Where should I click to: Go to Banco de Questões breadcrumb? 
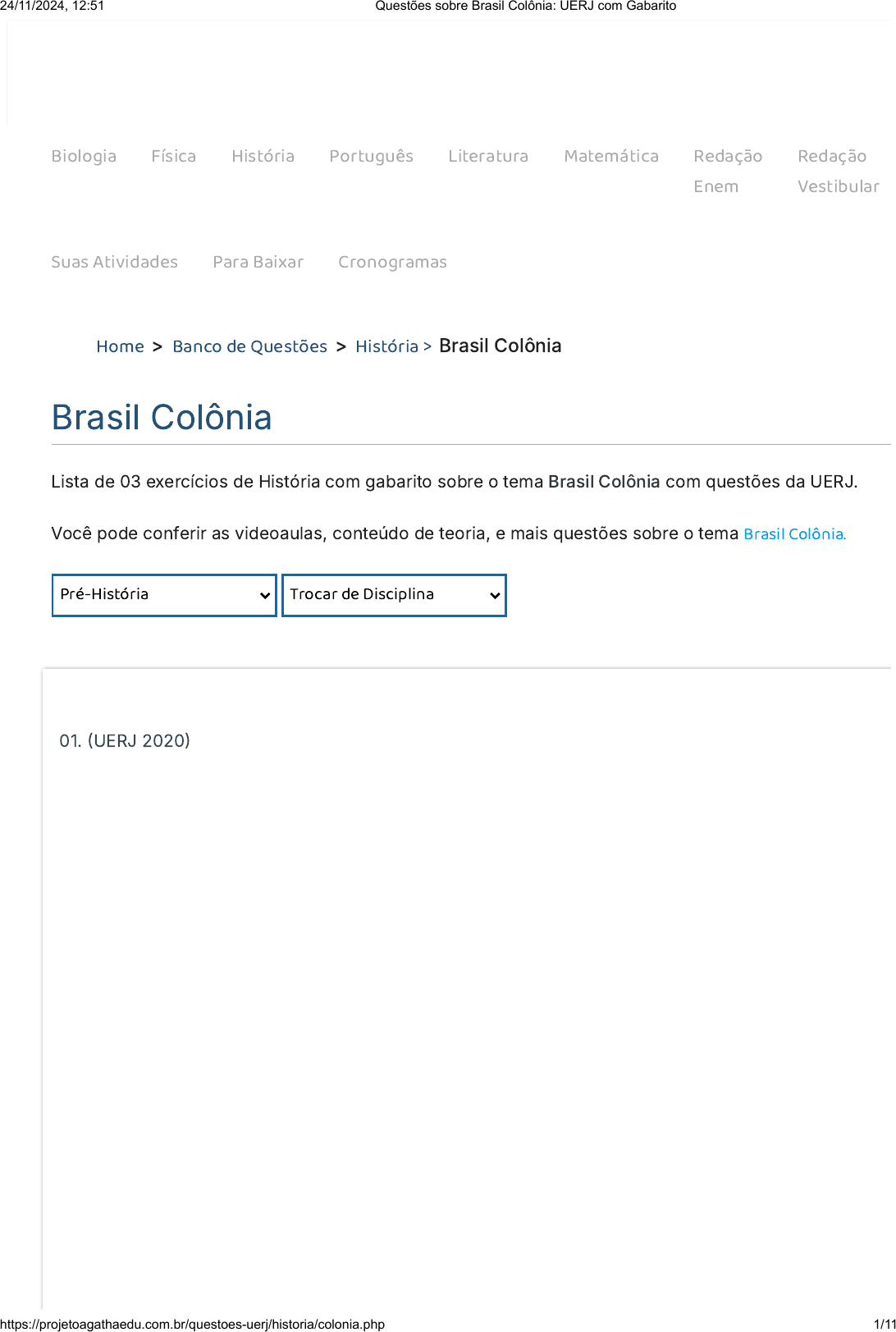coord(249,346)
